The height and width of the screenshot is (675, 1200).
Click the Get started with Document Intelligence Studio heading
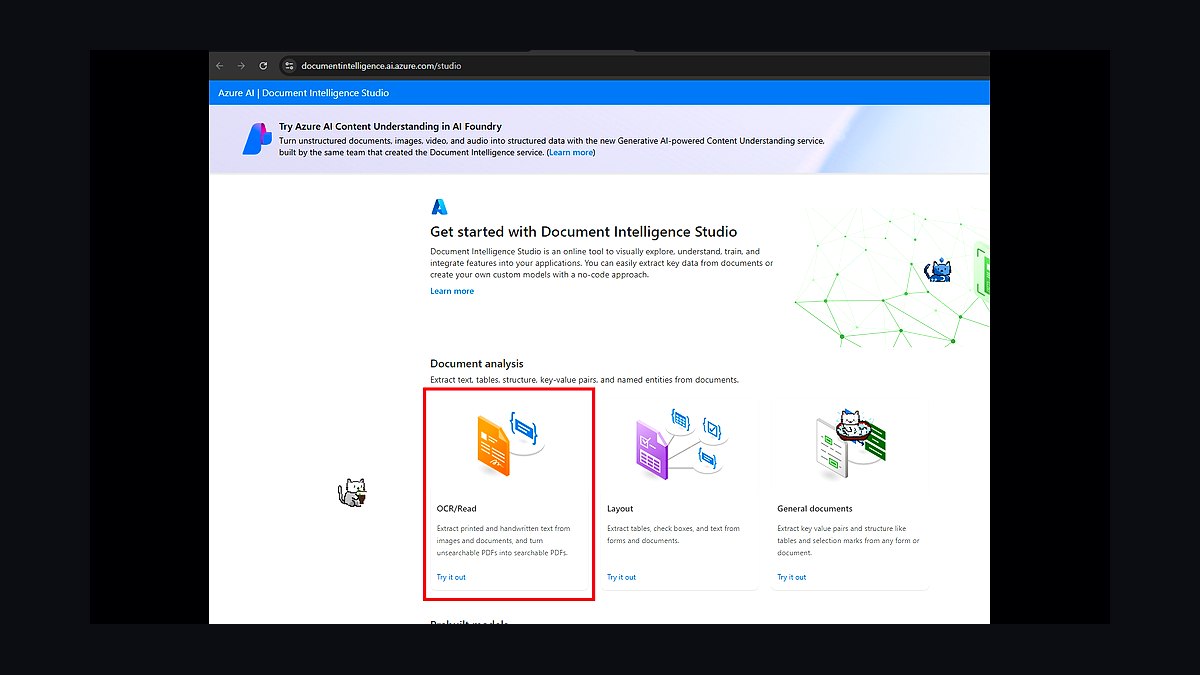coord(584,232)
